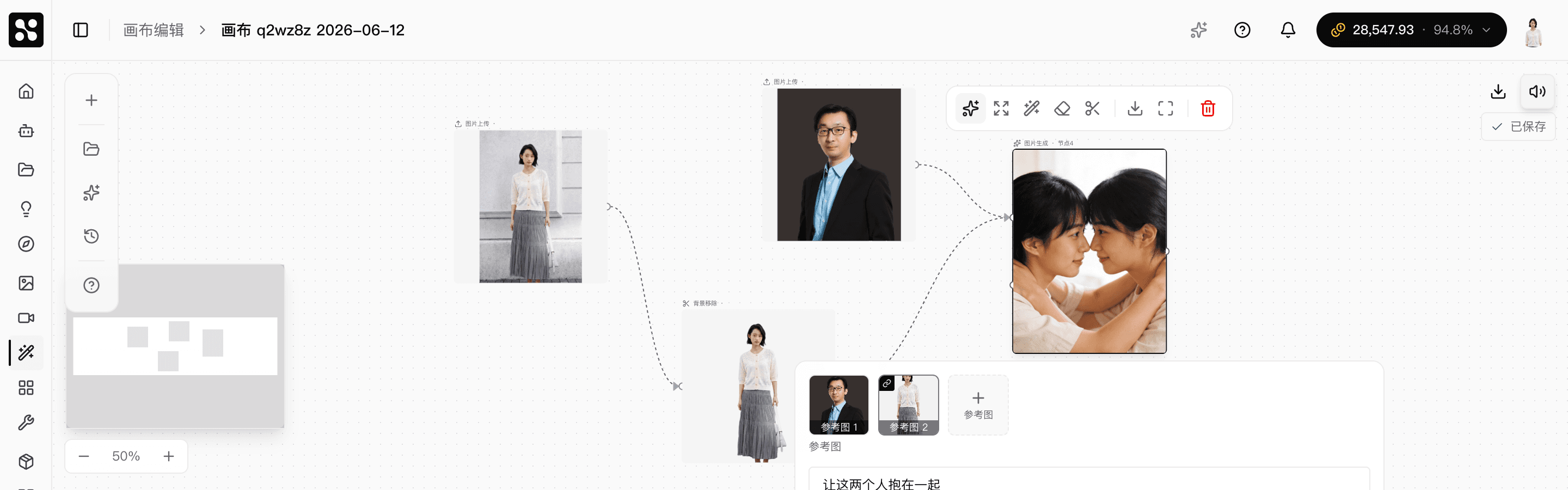The width and height of the screenshot is (1568, 490).
Task: Click the eraser tool in image toolbar
Action: tap(1062, 109)
